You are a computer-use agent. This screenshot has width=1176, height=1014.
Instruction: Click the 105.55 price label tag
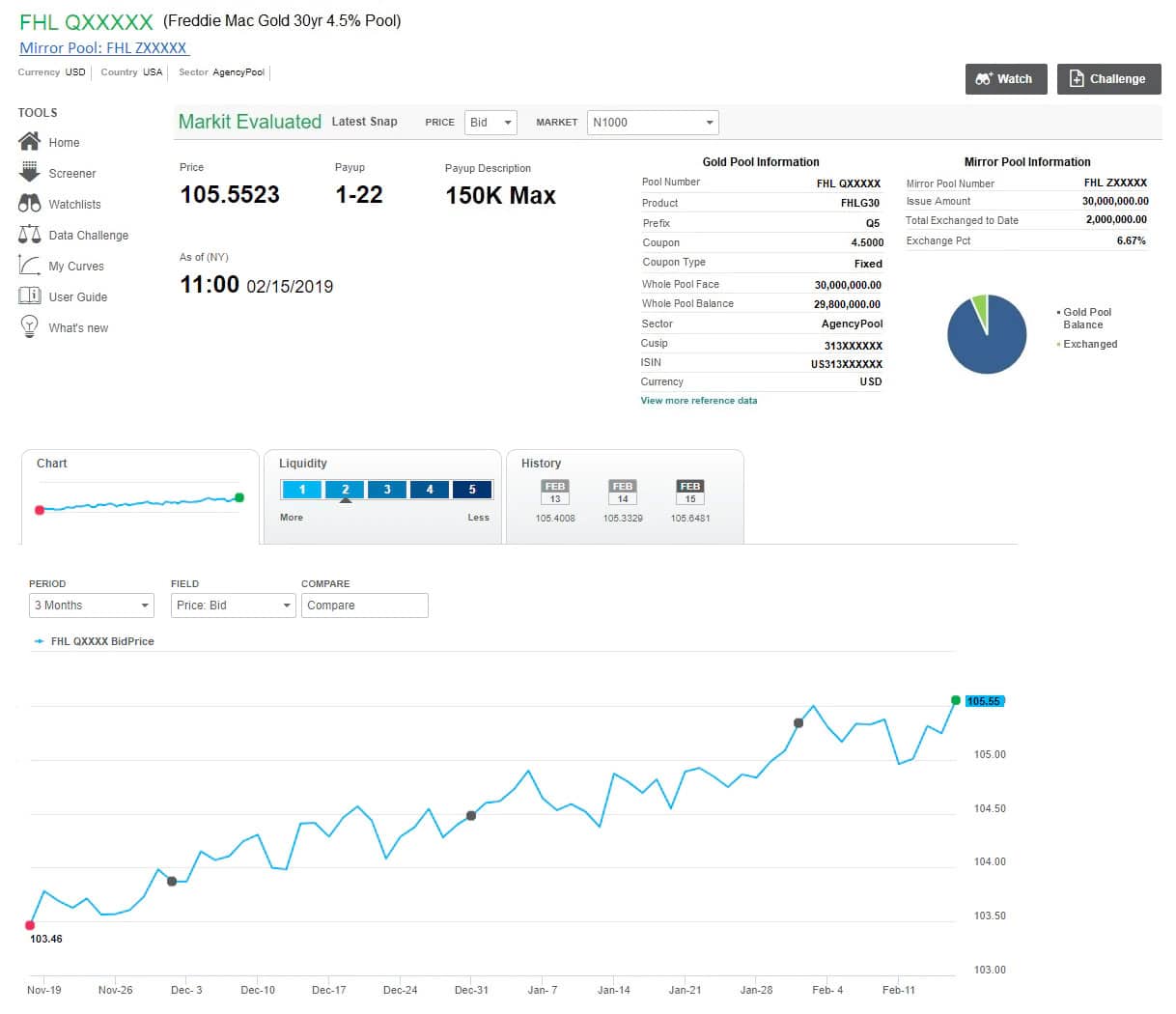(x=984, y=701)
